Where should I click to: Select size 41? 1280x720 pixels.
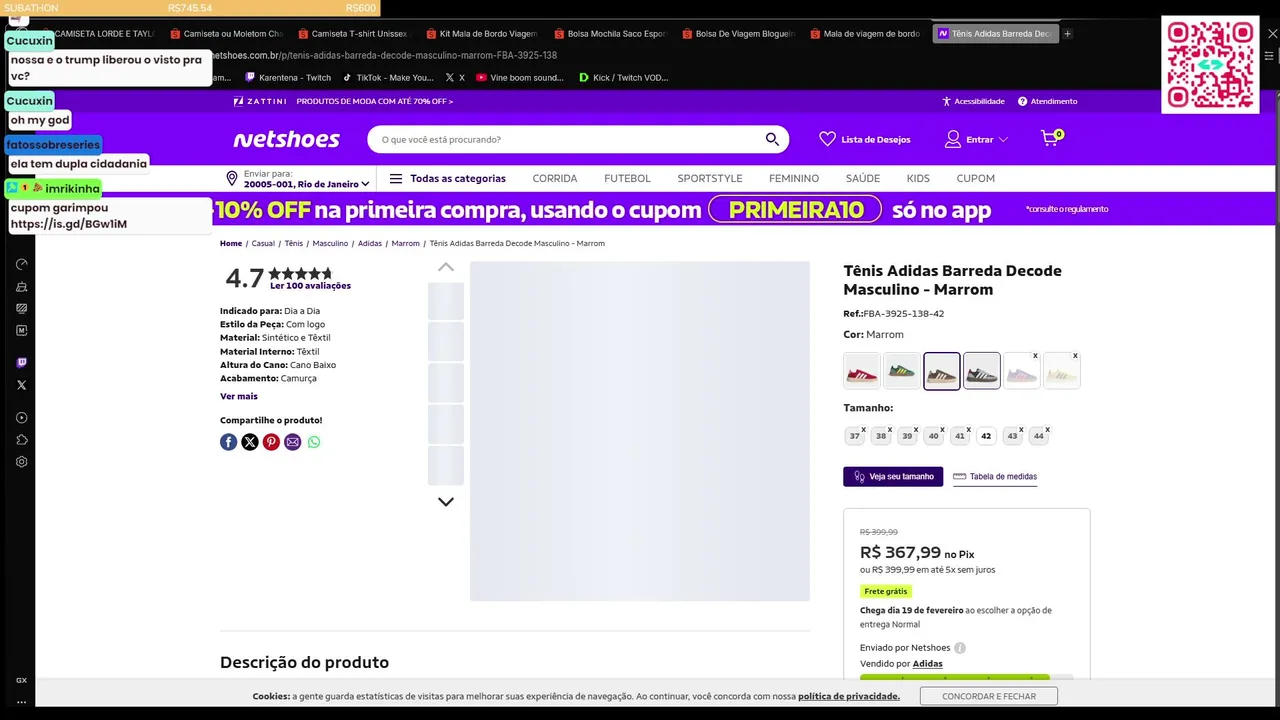960,436
